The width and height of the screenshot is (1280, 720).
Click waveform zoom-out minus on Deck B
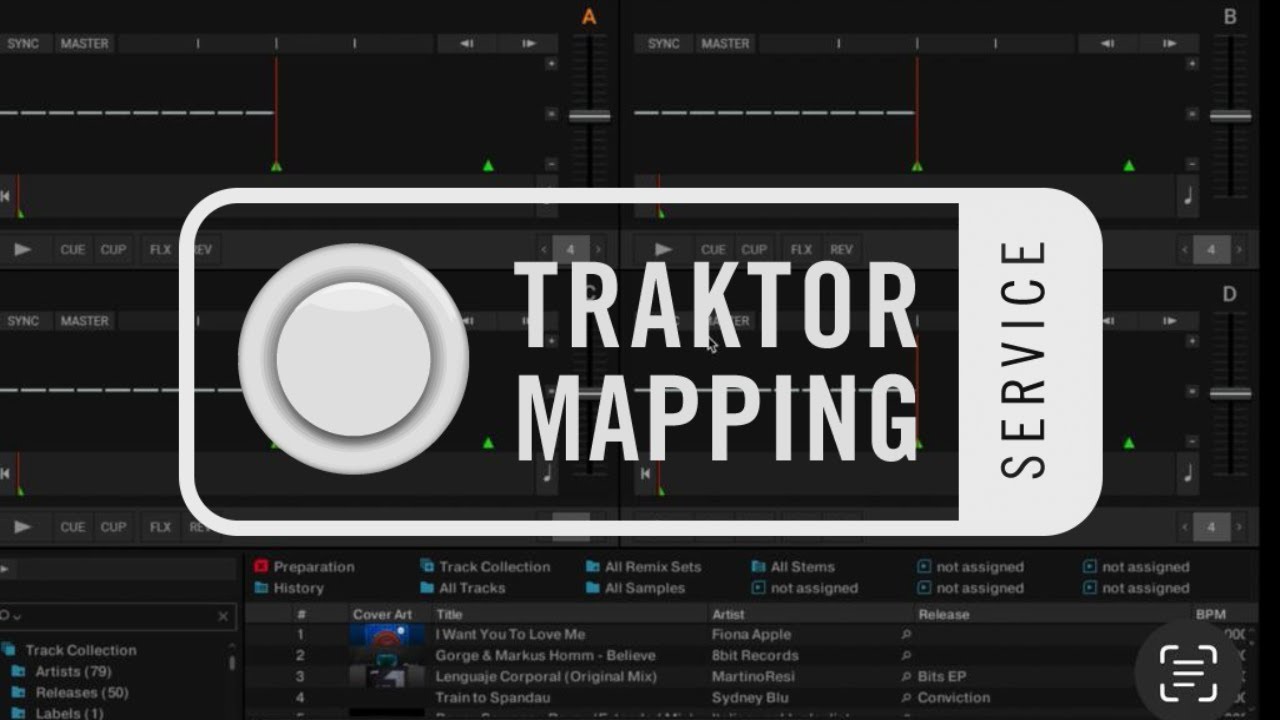(1191, 164)
